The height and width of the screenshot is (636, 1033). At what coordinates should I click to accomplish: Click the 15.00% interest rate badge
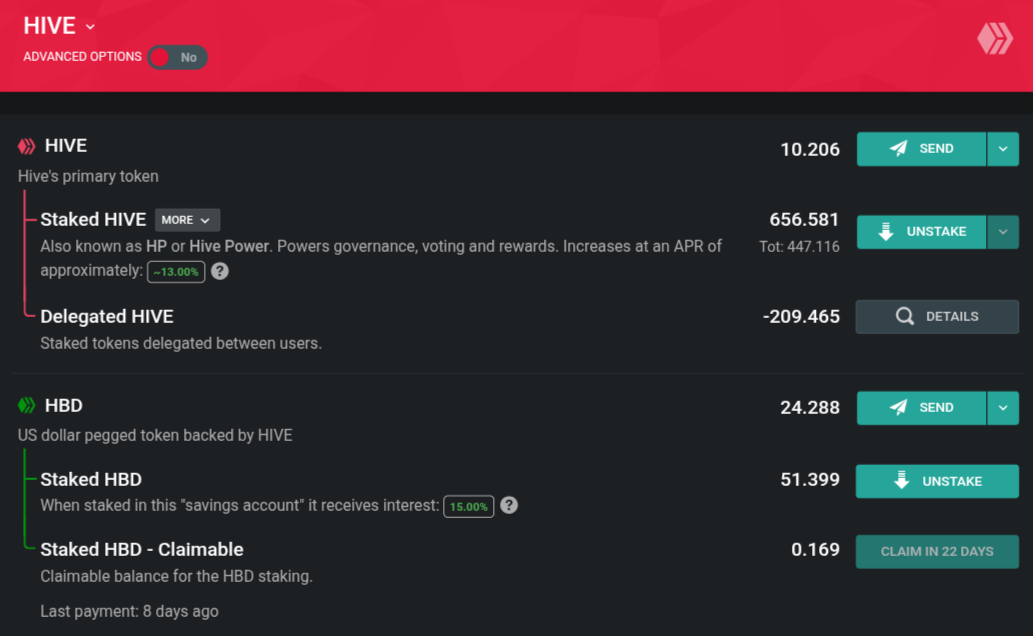[x=468, y=506]
